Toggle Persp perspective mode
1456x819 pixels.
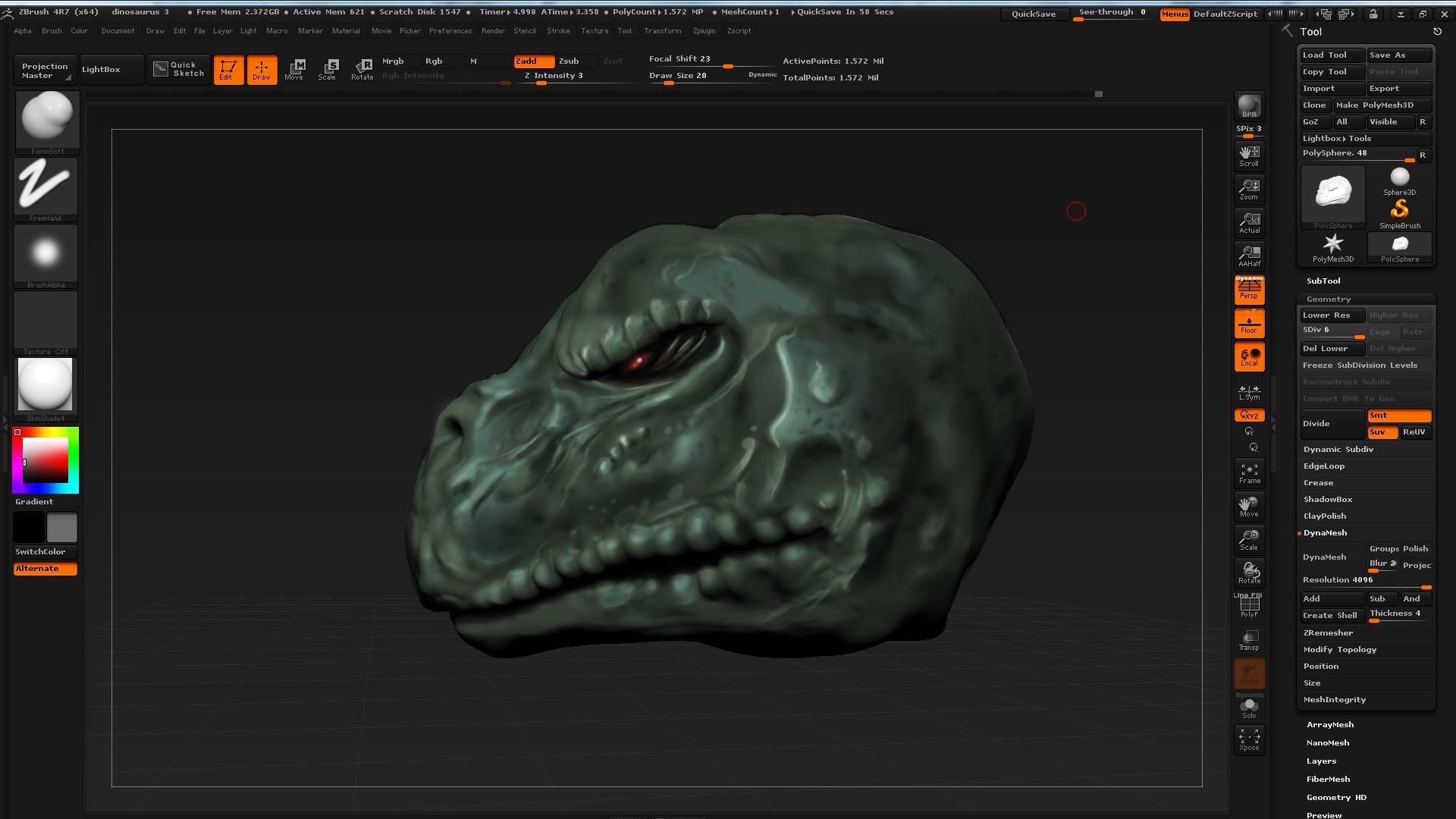coord(1249,290)
